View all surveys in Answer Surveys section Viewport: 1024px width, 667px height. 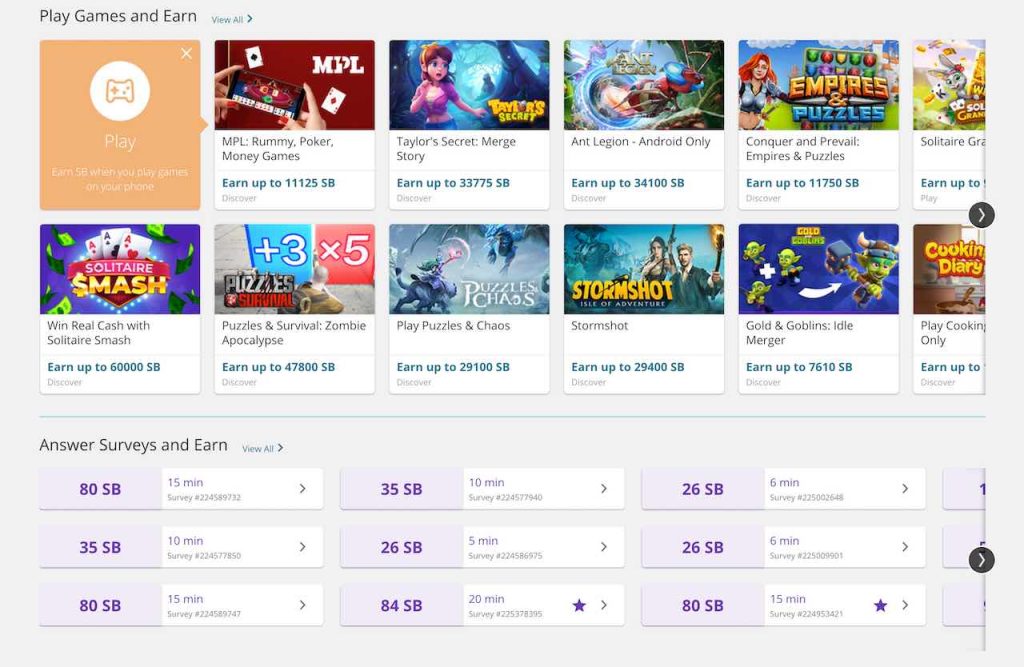[262, 449]
